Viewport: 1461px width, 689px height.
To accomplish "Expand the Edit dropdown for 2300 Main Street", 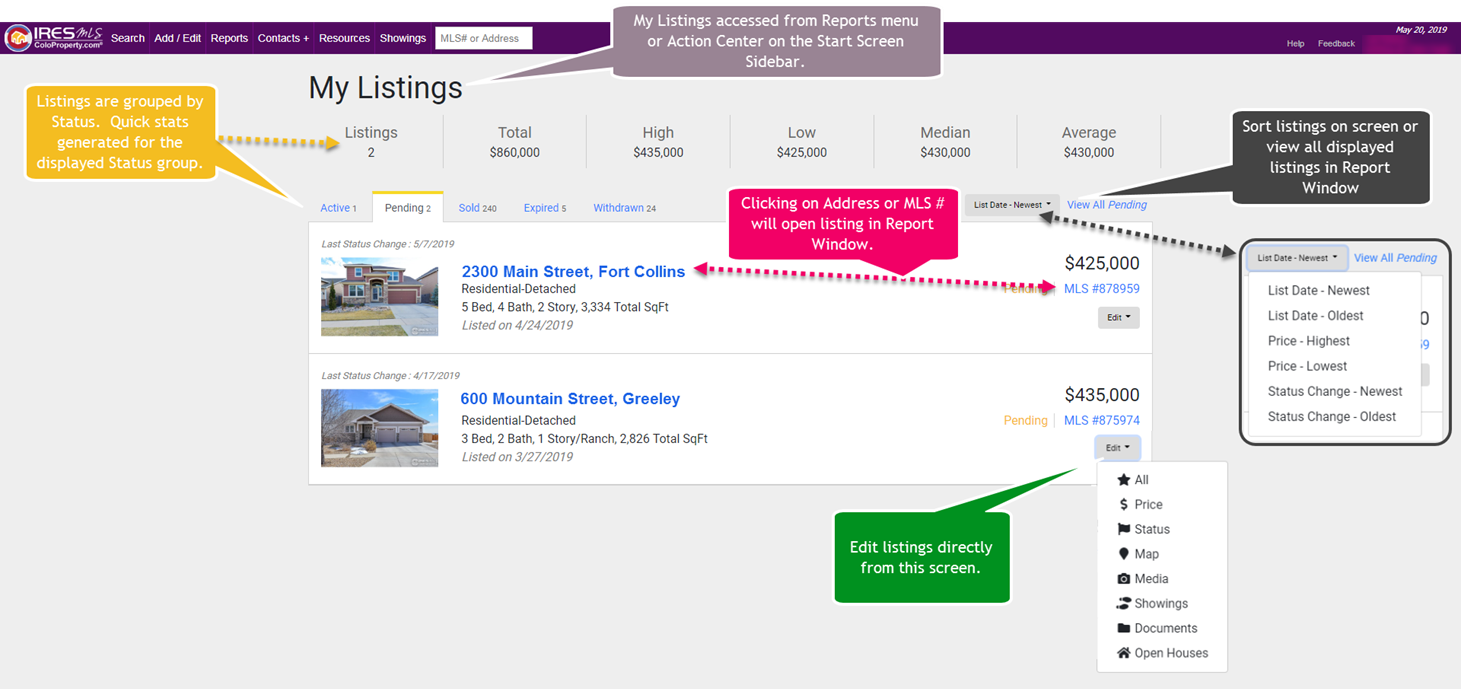I will click(1117, 317).
